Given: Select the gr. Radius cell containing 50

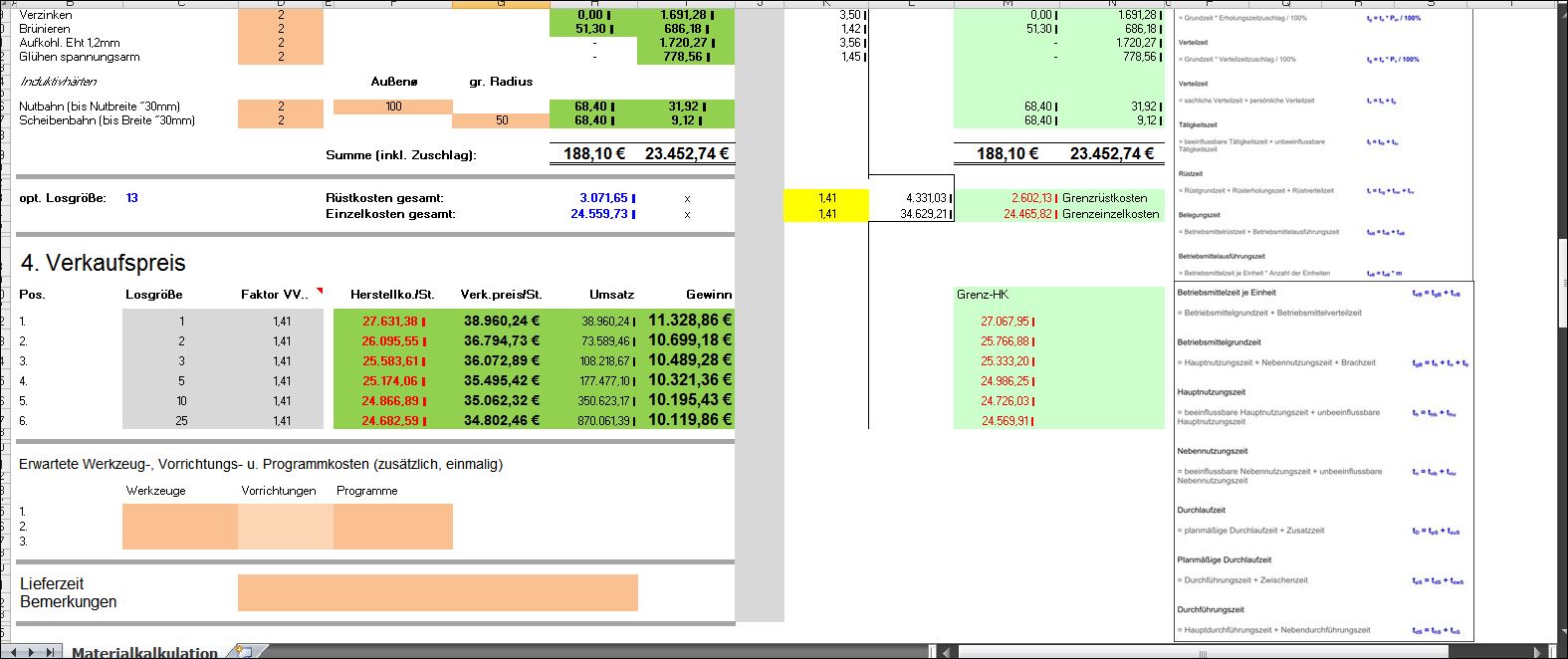Looking at the screenshot, I should click(x=500, y=120).
